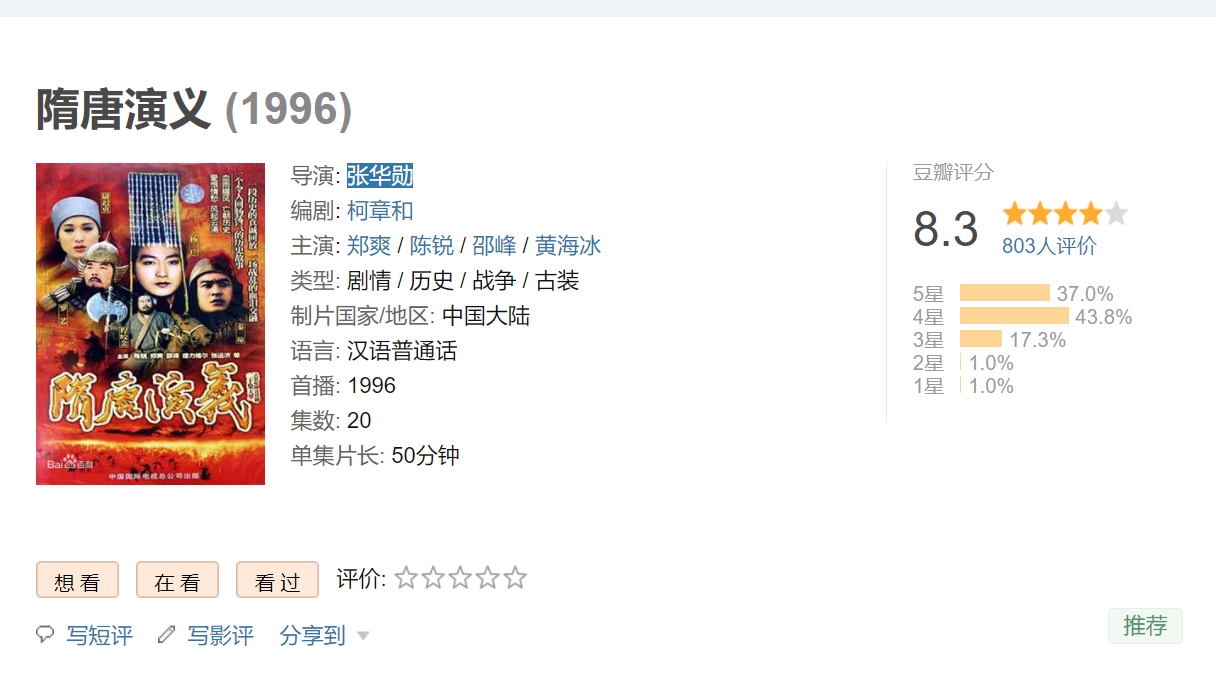Open 写影评 full review link
This screenshot has width=1216, height=677.
pyautogui.click(x=221, y=635)
